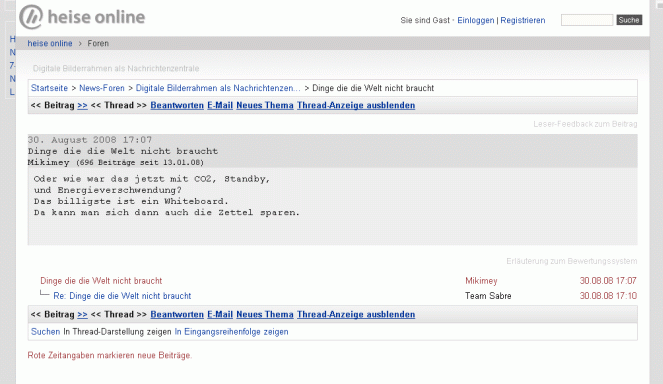Click In Eingangsreihenfolge zeigen
Viewport: 663px width, 384px height.
click(x=231, y=332)
